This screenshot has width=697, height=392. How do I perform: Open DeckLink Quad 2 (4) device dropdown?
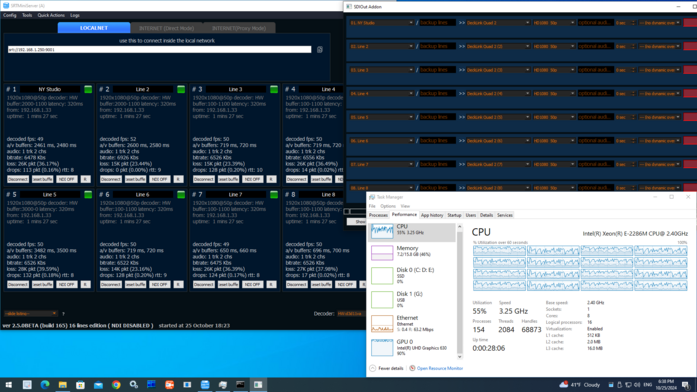coord(498,93)
